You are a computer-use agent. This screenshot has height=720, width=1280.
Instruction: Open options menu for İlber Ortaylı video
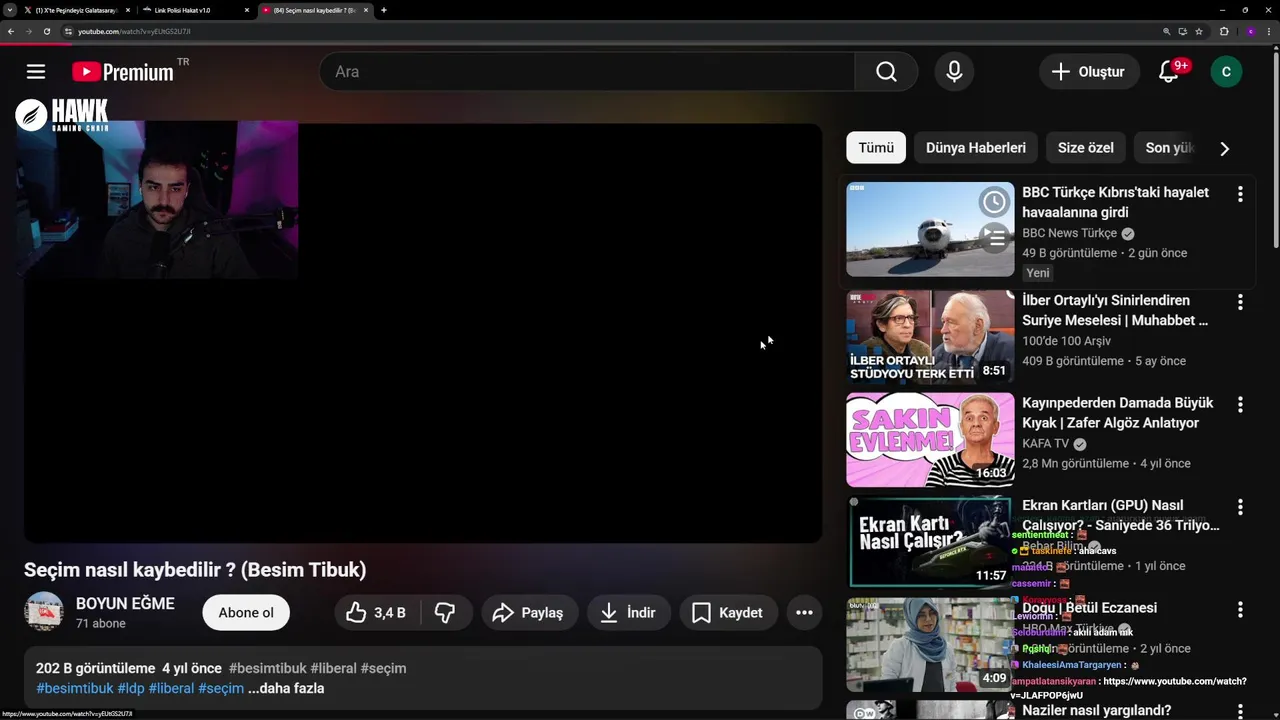point(1240,302)
